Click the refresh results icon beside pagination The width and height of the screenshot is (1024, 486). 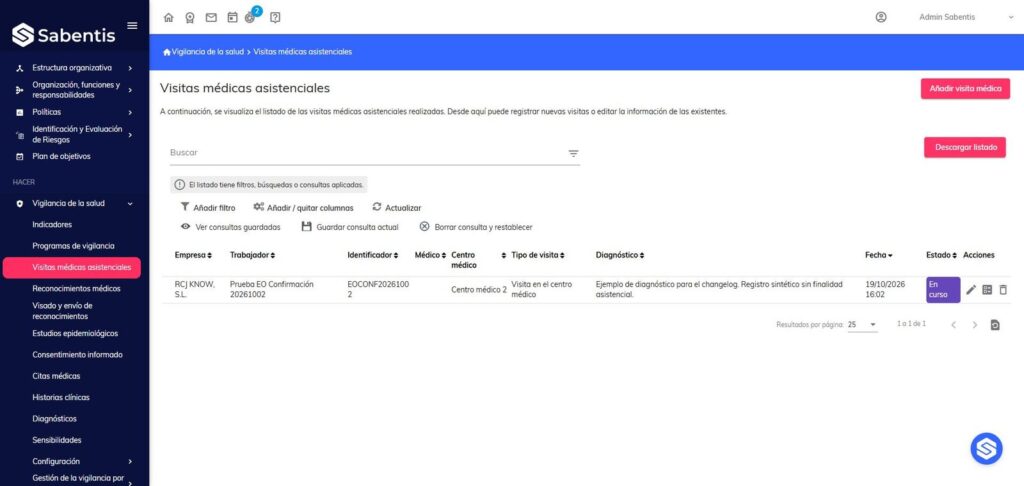coord(995,325)
